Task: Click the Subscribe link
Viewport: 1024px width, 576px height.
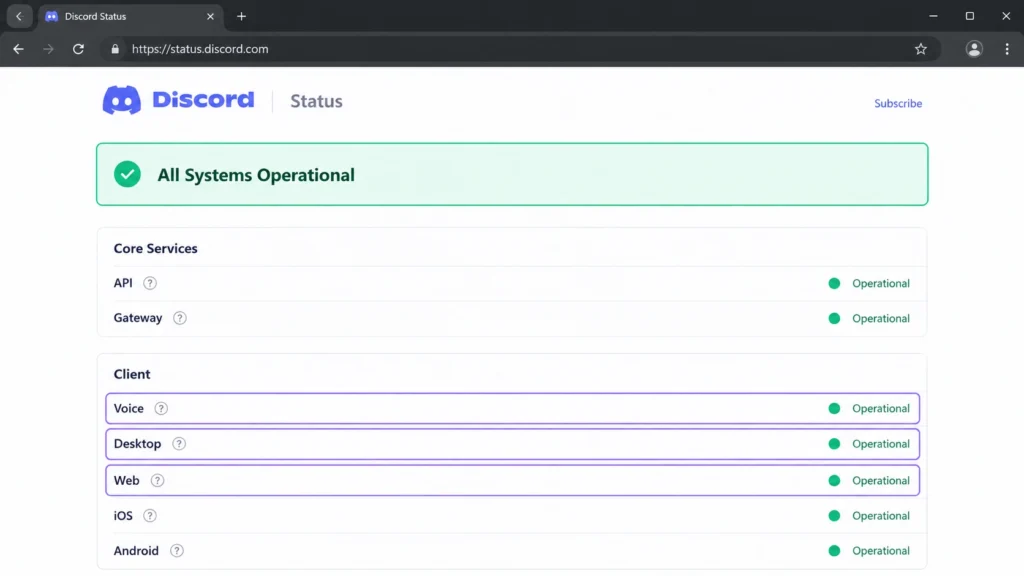Action: [x=898, y=103]
